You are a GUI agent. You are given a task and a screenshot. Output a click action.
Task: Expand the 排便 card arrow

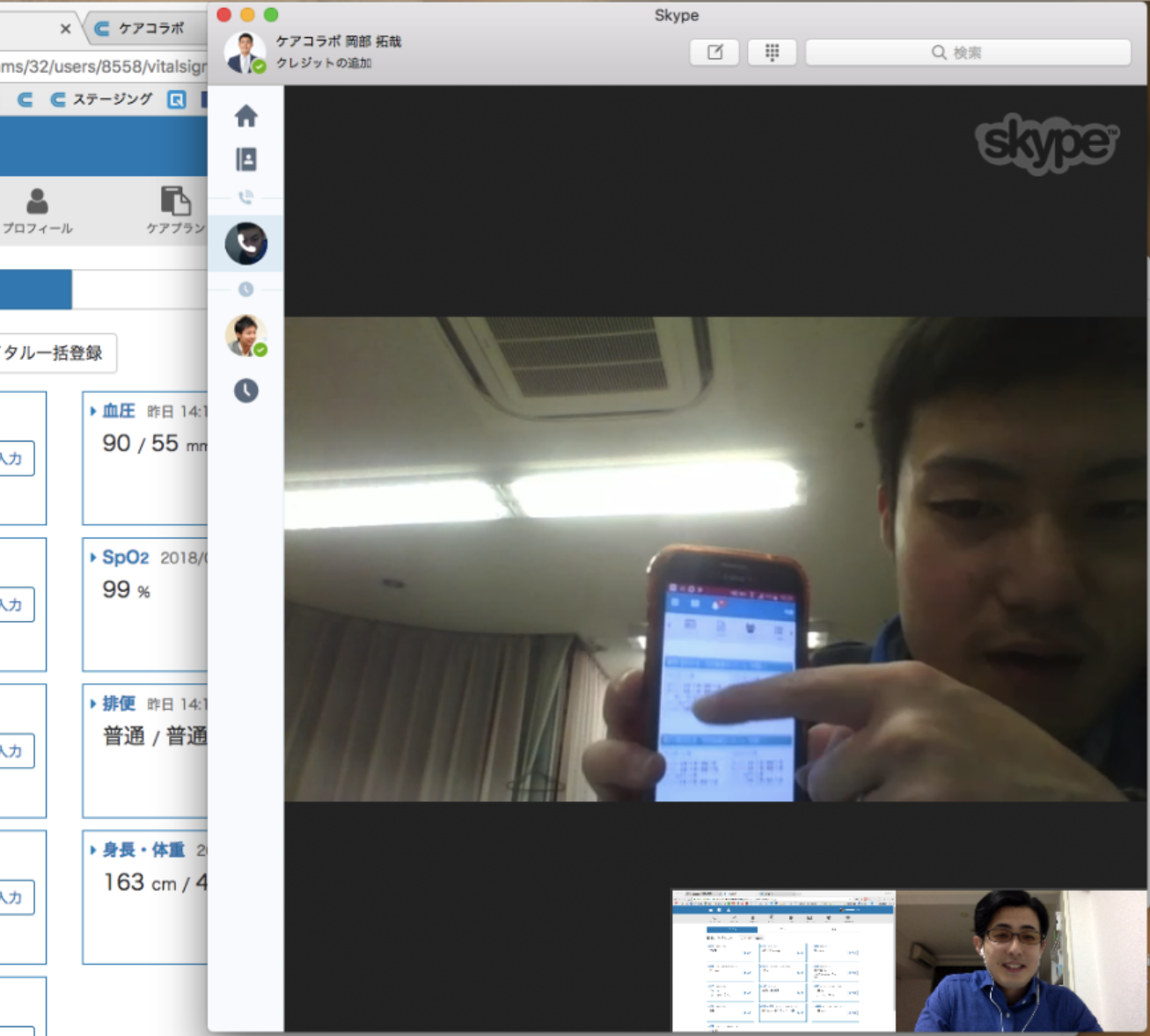[x=93, y=704]
